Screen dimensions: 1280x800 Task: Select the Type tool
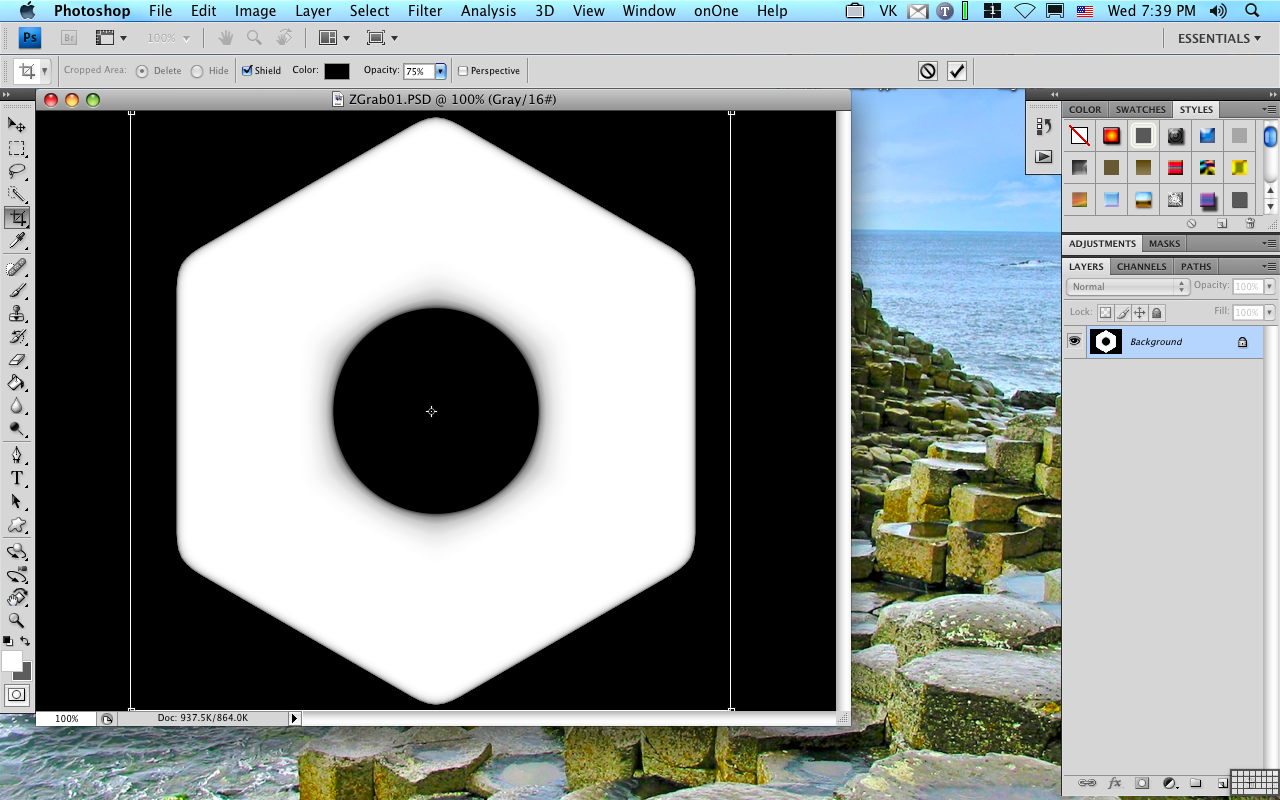tap(17, 479)
